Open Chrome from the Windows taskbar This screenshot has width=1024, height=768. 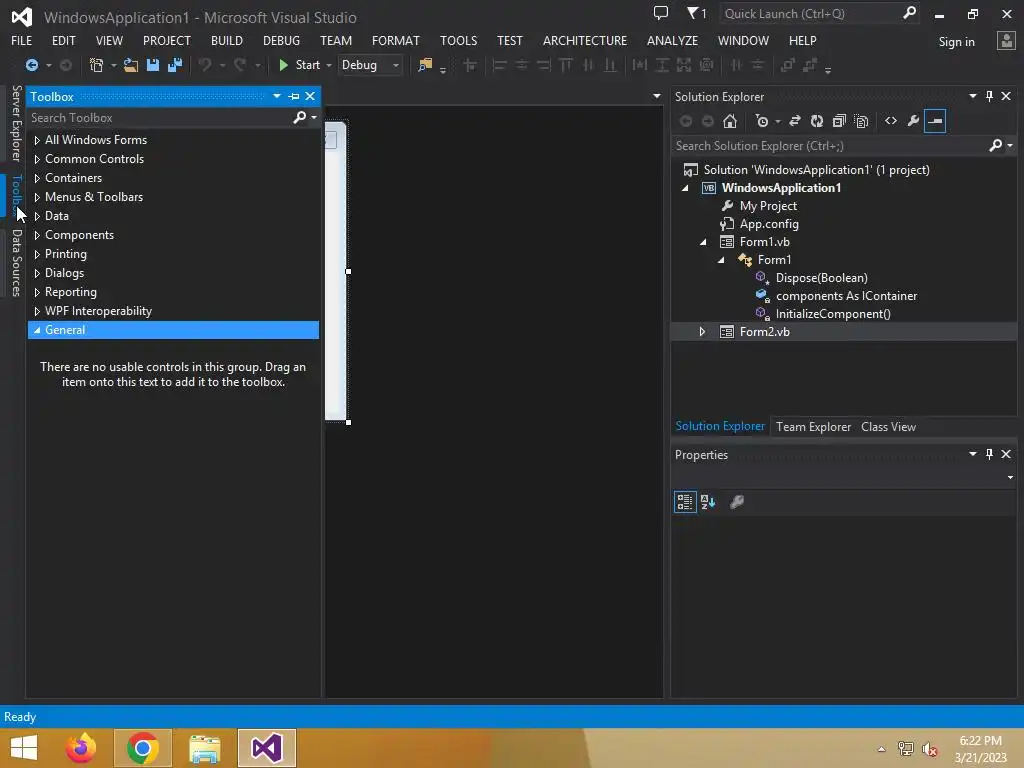click(x=142, y=748)
